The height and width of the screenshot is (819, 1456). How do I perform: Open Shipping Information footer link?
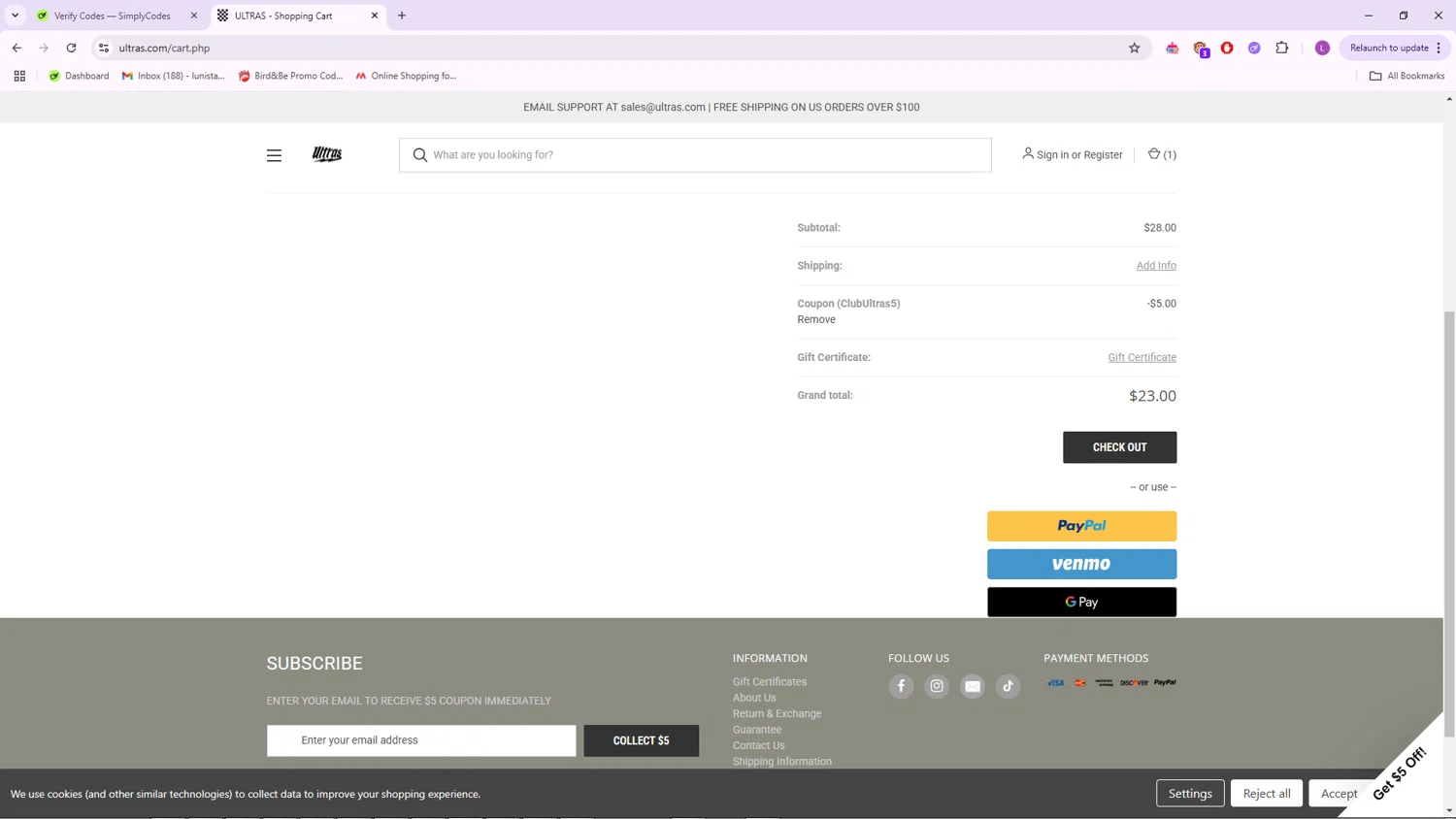coord(782,762)
